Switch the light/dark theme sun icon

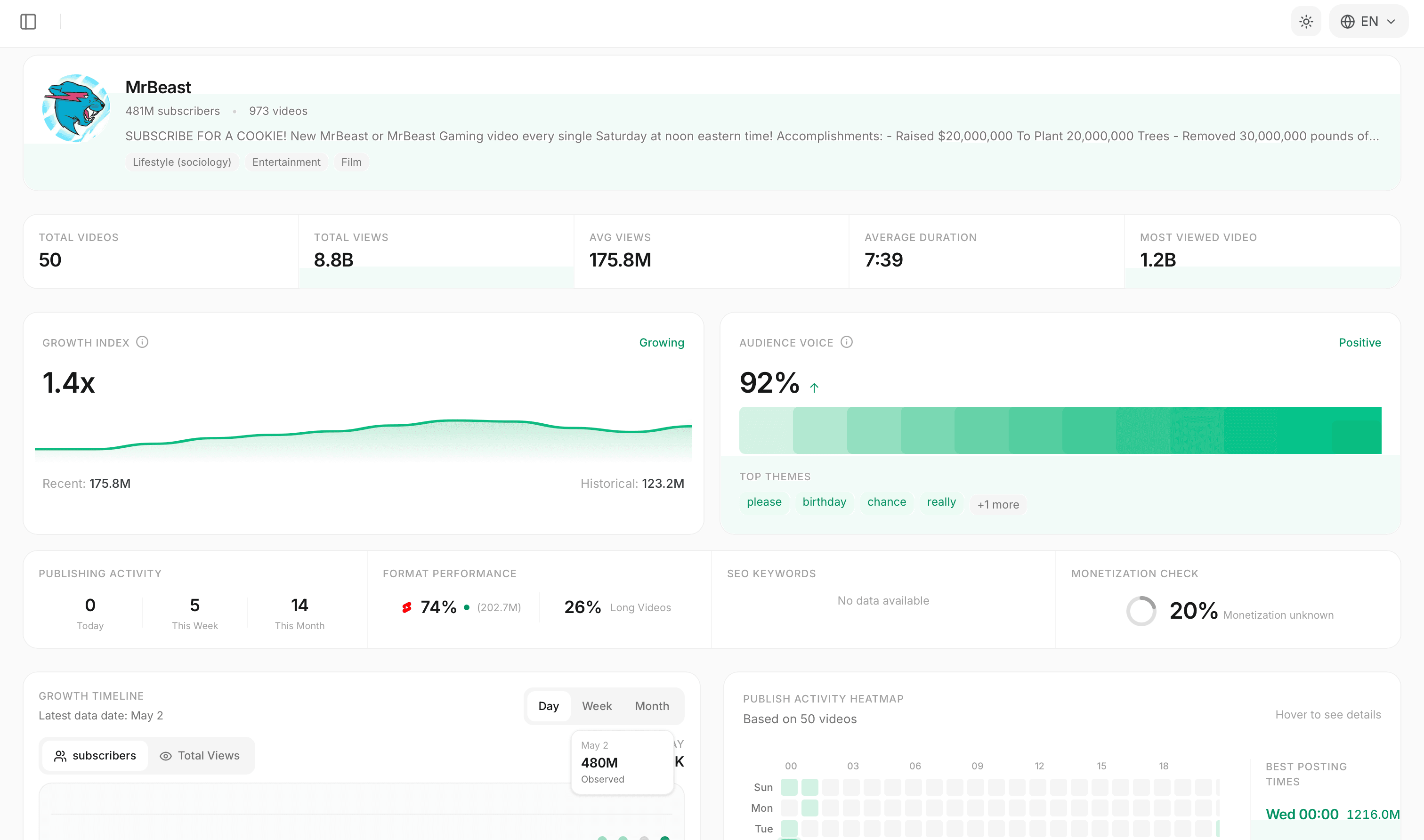pos(1306,22)
